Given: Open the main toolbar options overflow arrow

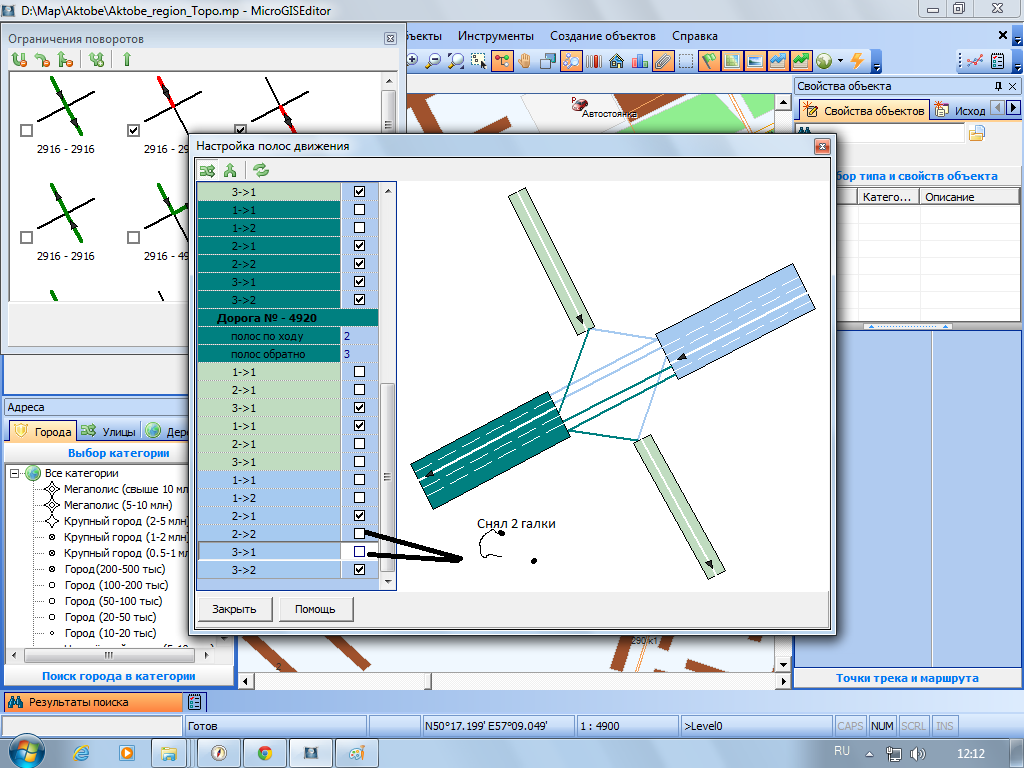Looking at the screenshot, I should point(876,66).
